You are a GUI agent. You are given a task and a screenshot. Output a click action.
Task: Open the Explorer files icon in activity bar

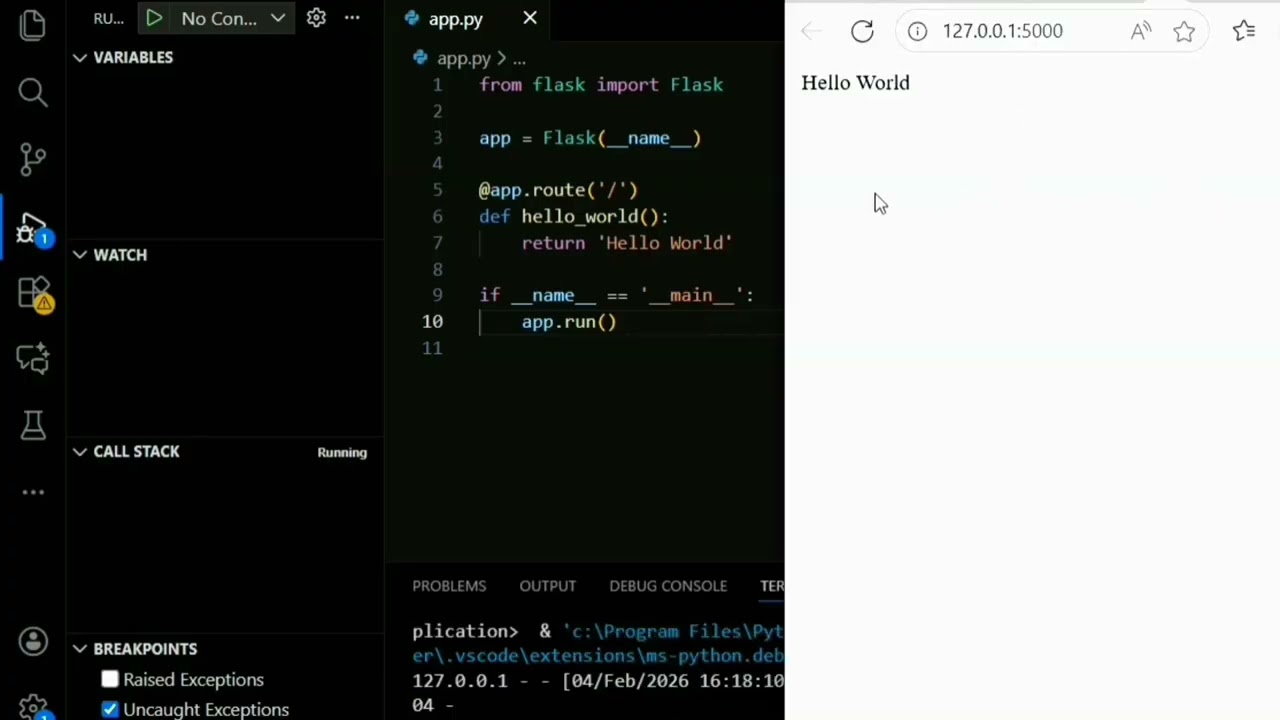33,25
